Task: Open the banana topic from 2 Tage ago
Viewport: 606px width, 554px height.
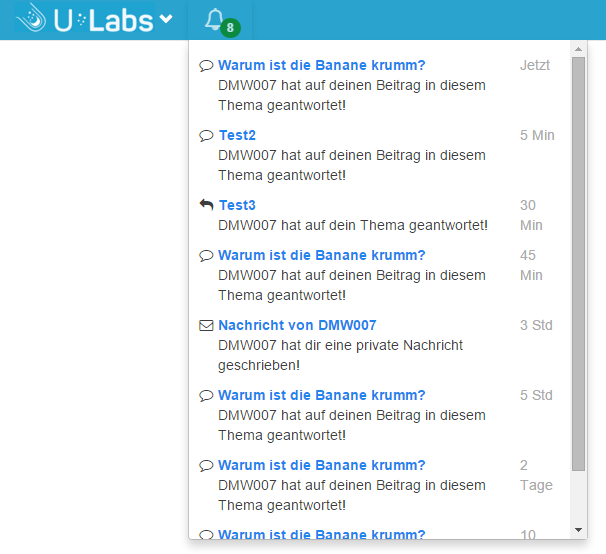Action: (x=322, y=465)
